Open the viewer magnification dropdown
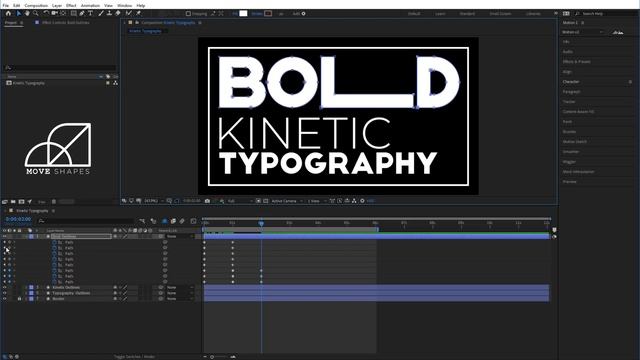 pos(154,201)
